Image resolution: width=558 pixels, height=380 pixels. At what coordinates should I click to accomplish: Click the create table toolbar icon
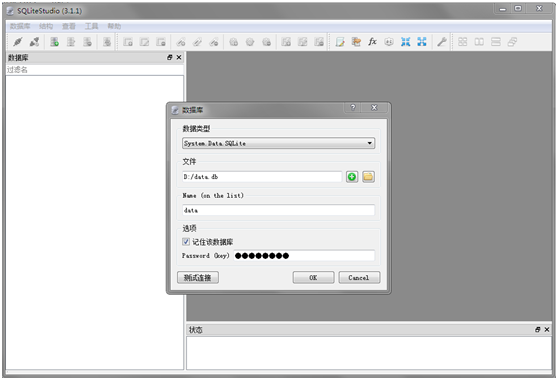click(128, 42)
